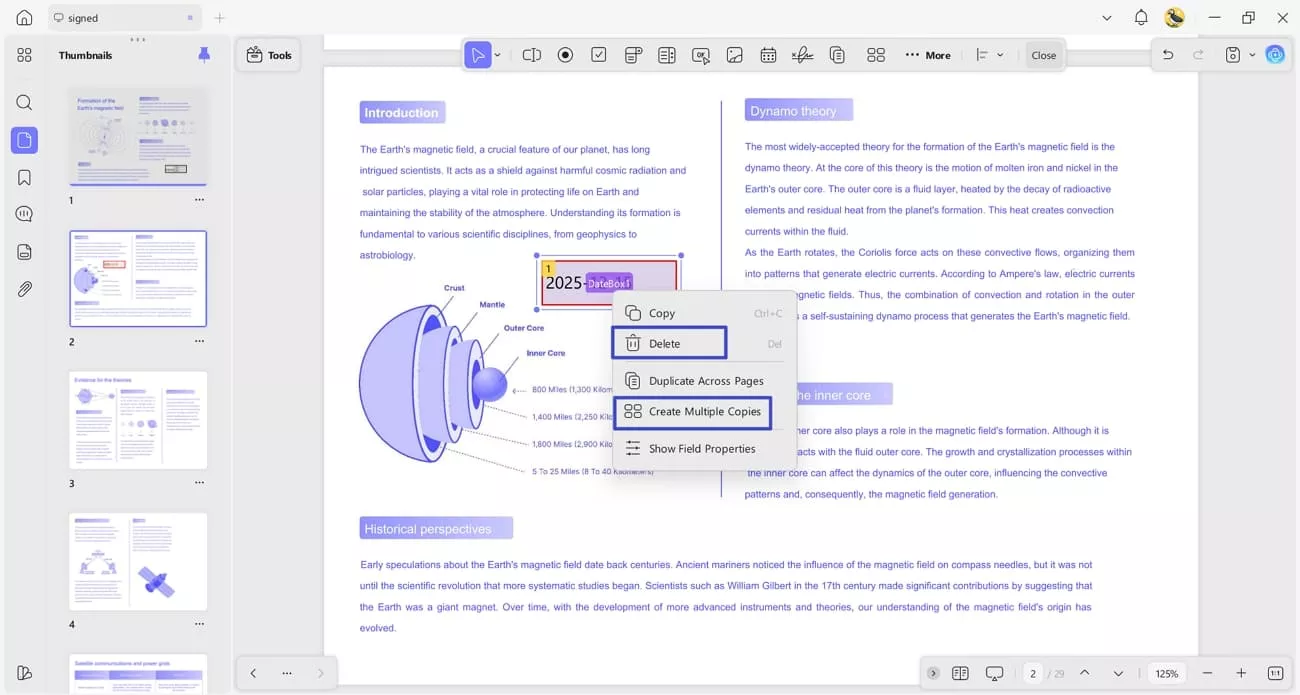Zoom in with plus button
Viewport: 1300px width, 695px height.
(1241, 673)
